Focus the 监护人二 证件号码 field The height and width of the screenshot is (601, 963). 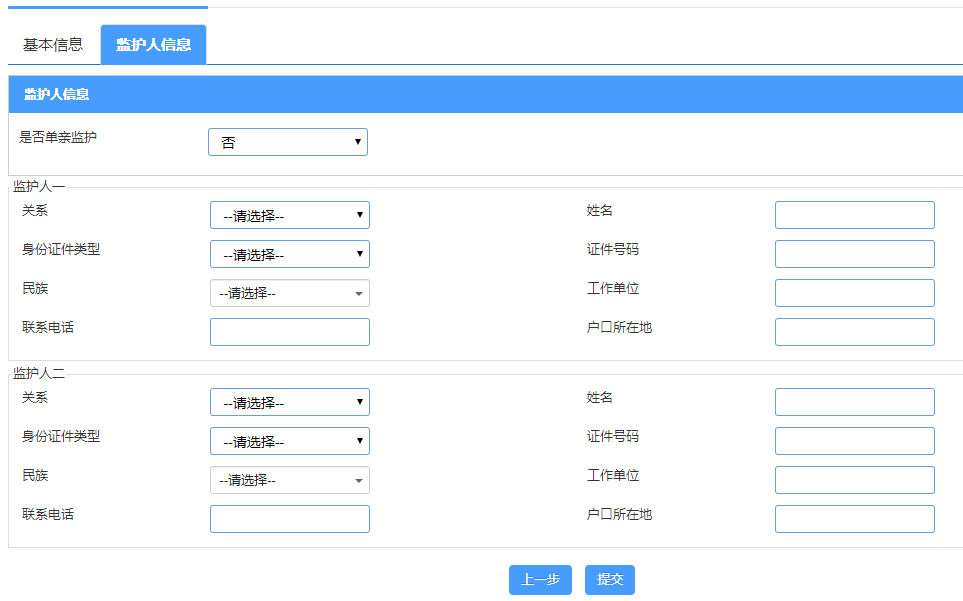pos(855,441)
